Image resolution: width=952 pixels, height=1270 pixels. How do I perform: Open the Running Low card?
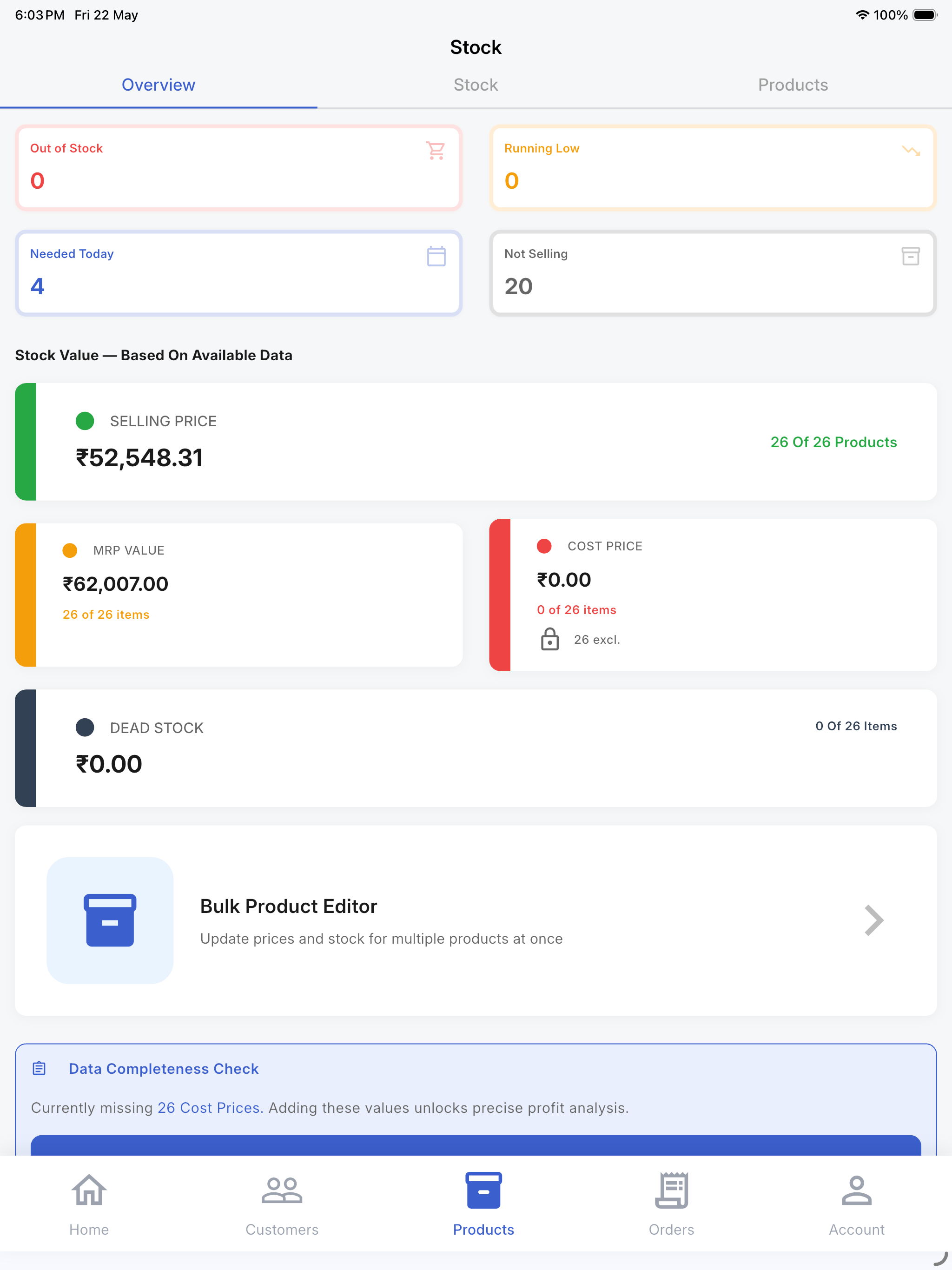click(713, 168)
